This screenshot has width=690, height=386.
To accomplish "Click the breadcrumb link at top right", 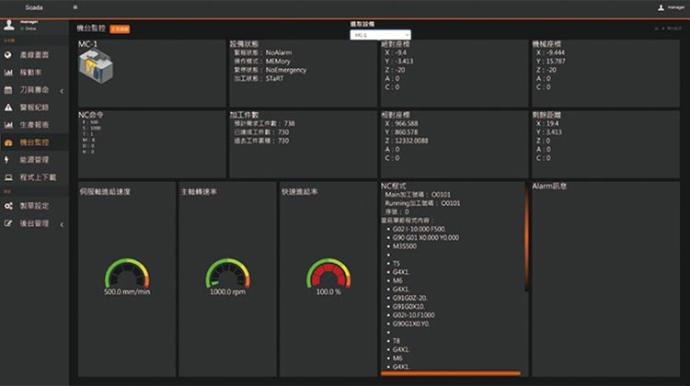I will coord(668,28).
